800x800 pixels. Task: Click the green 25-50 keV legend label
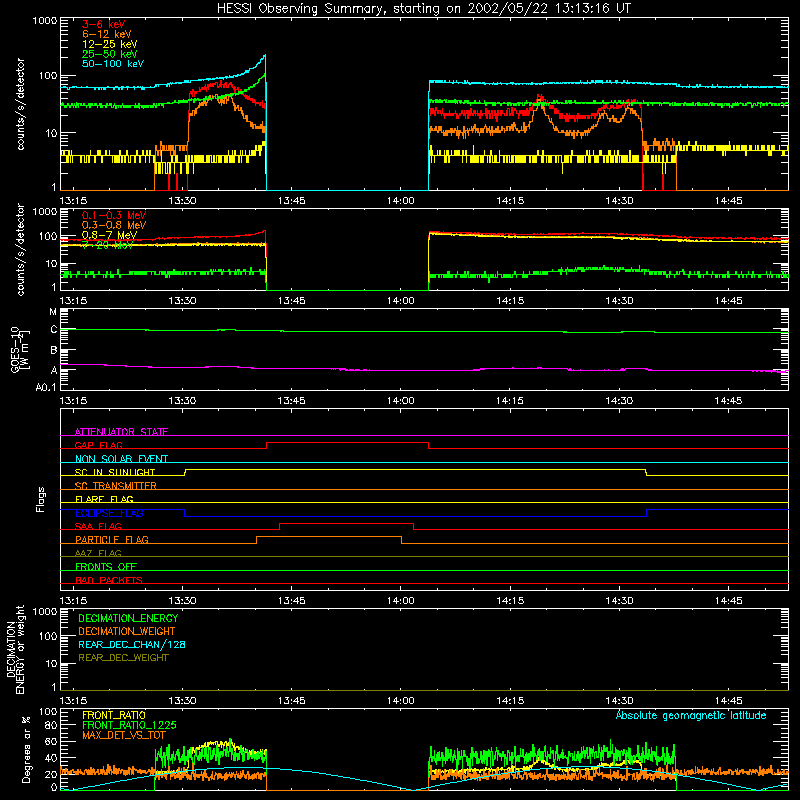tap(109, 54)
